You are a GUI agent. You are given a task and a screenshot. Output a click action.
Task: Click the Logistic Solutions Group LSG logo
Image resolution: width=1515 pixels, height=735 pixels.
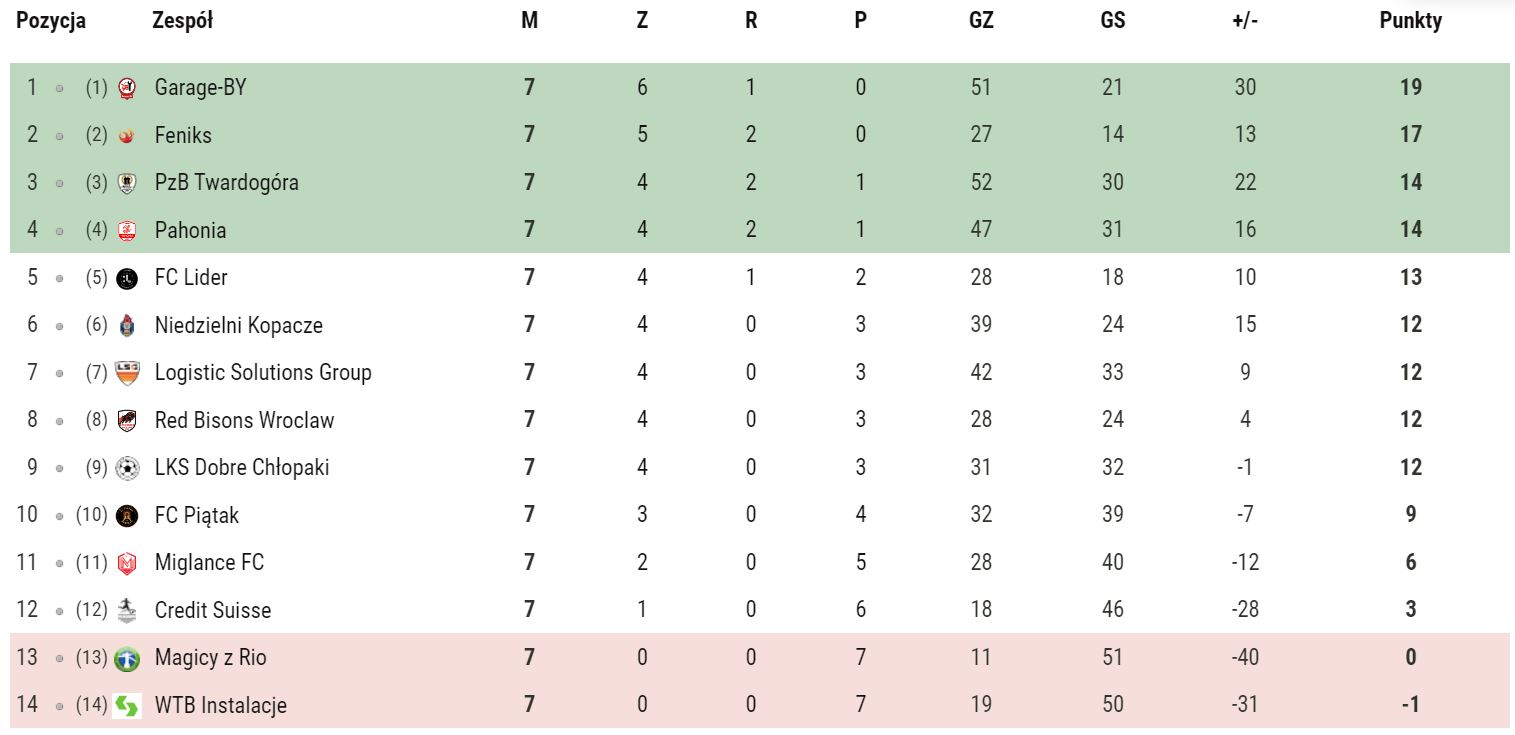click(x=127, y=373)
